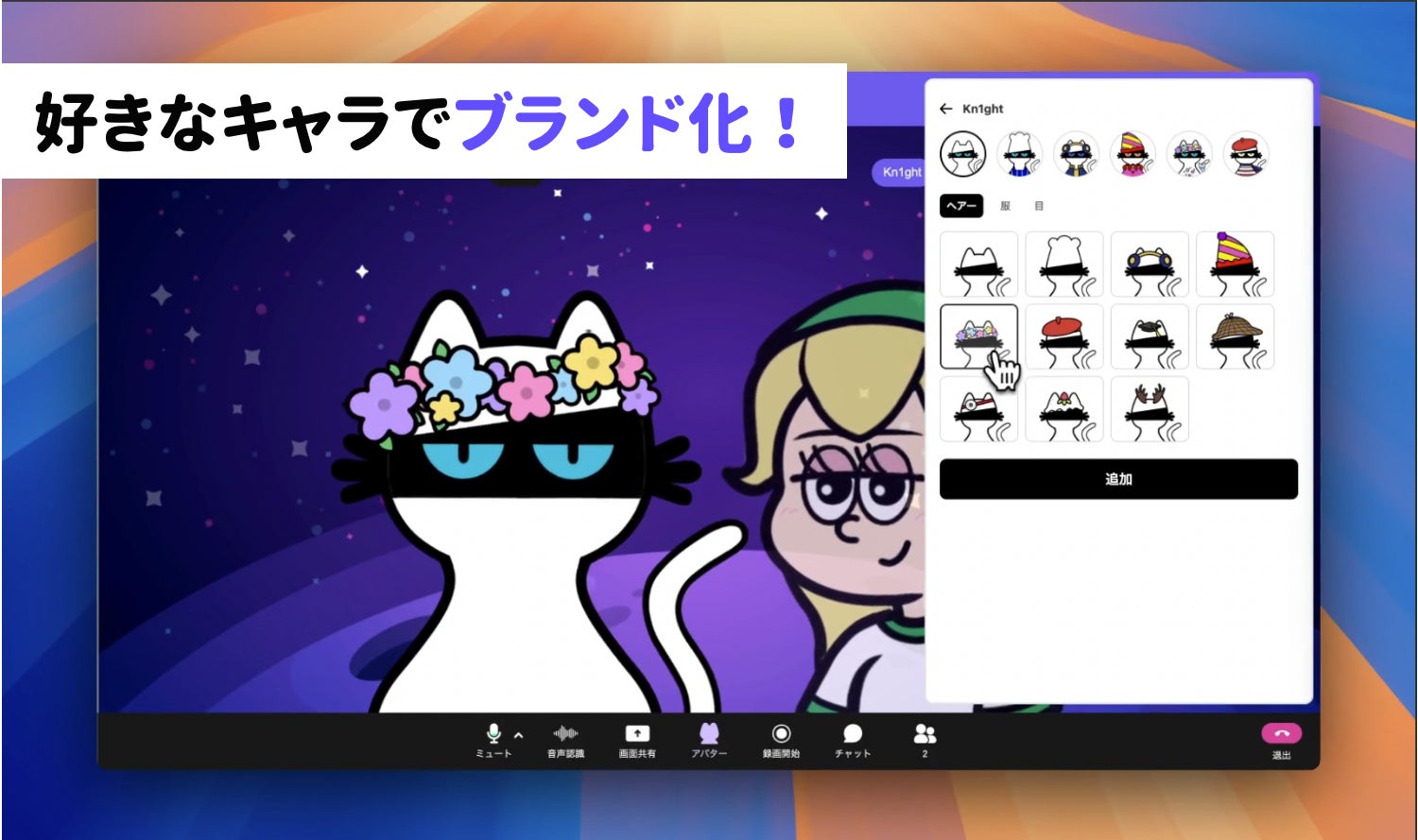
Task: Choose the headphones hair option
Action: click(1150, 265)
